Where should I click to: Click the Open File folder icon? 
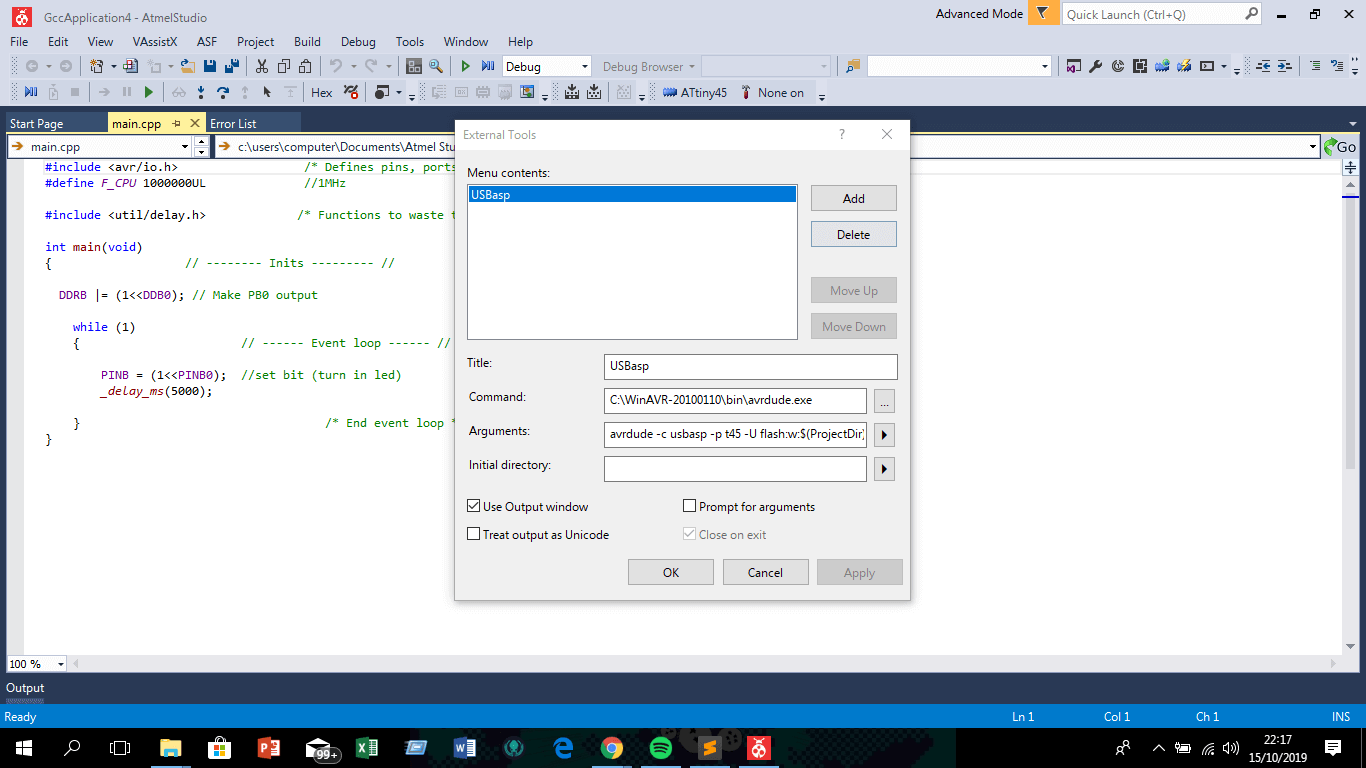187,67
